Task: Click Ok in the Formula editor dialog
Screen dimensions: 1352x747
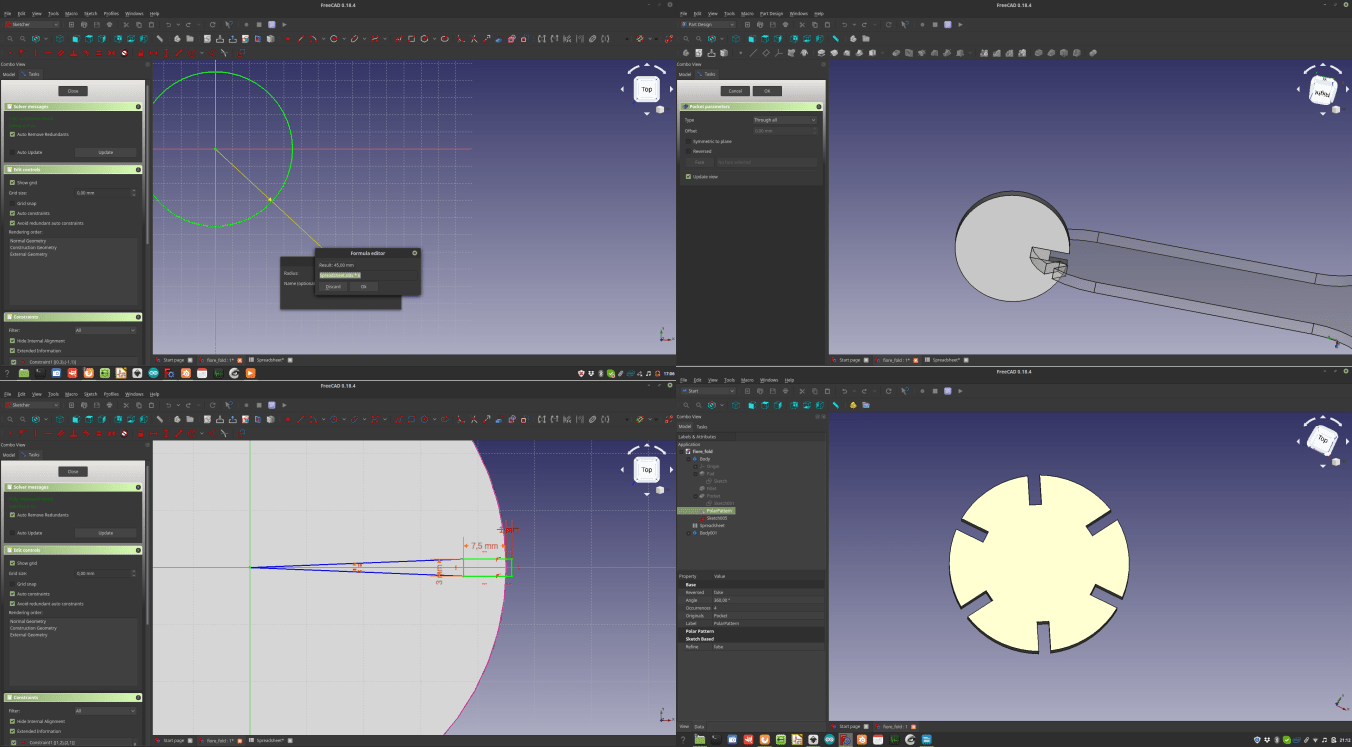Action: (x=363, y=286)
